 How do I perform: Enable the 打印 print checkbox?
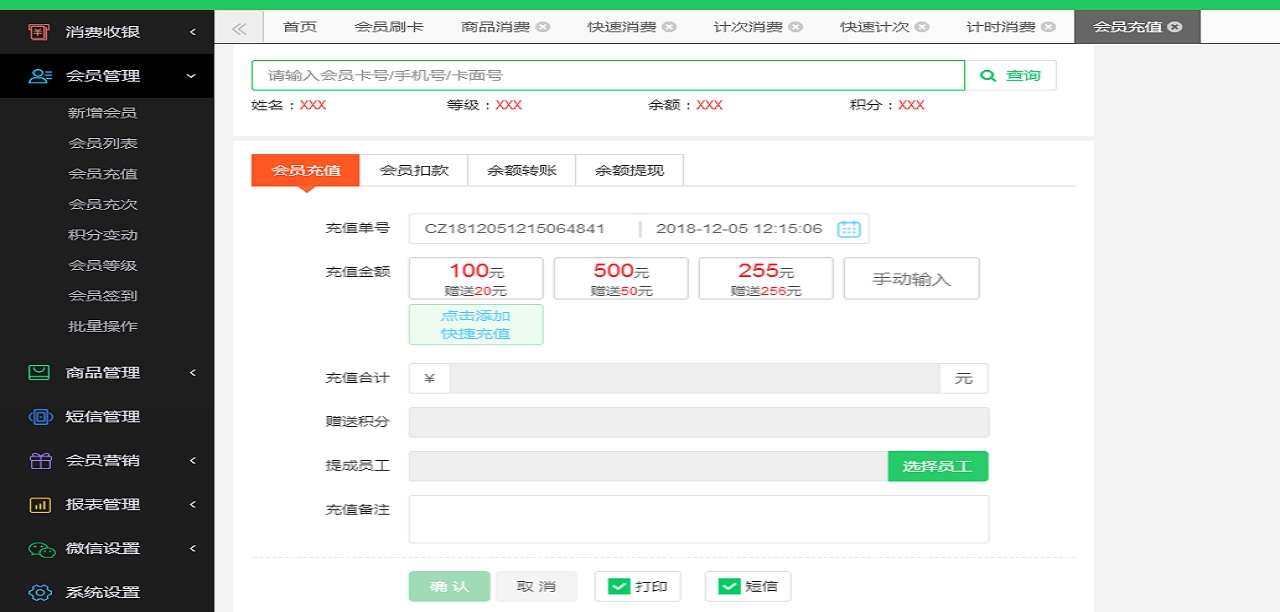(618, 586)
